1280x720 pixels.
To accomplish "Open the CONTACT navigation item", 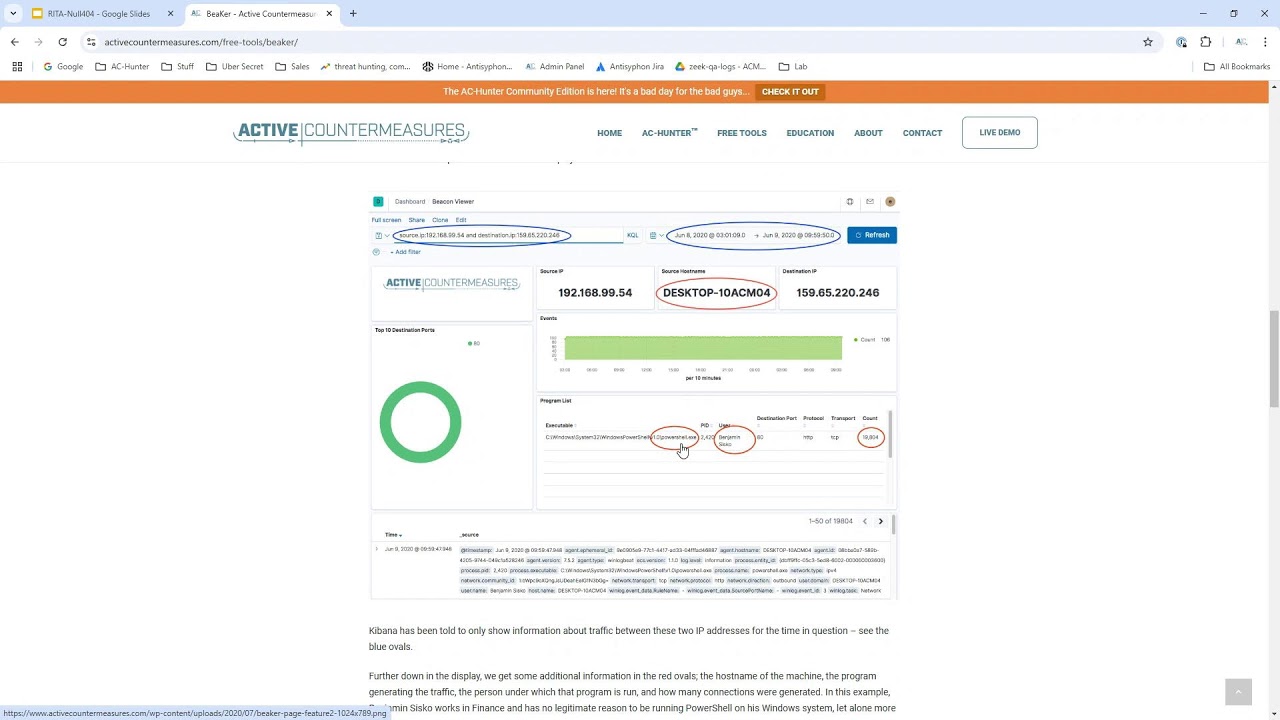I will coord(922,133).
